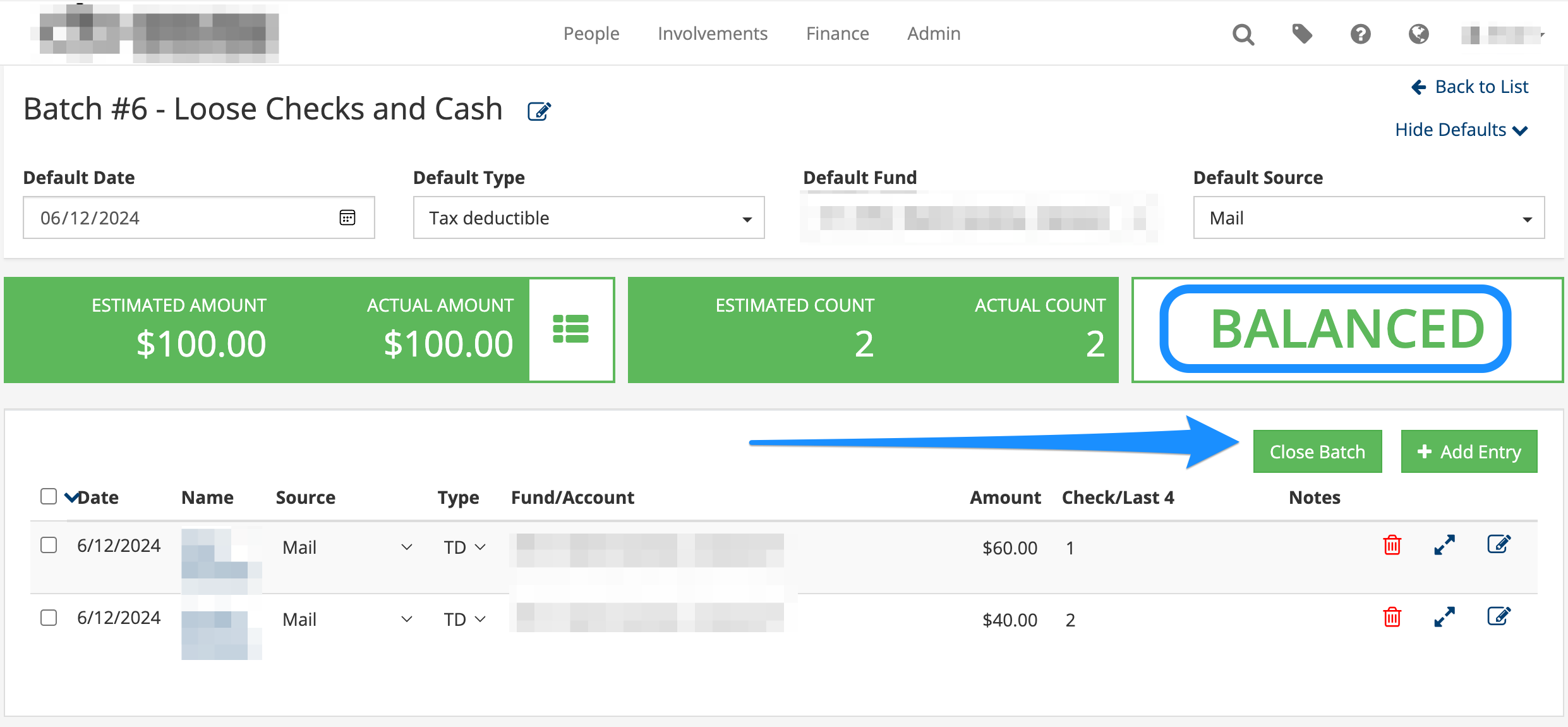Click the Source column header
This screenshot has width=1568, height=727.
point(305,498)
